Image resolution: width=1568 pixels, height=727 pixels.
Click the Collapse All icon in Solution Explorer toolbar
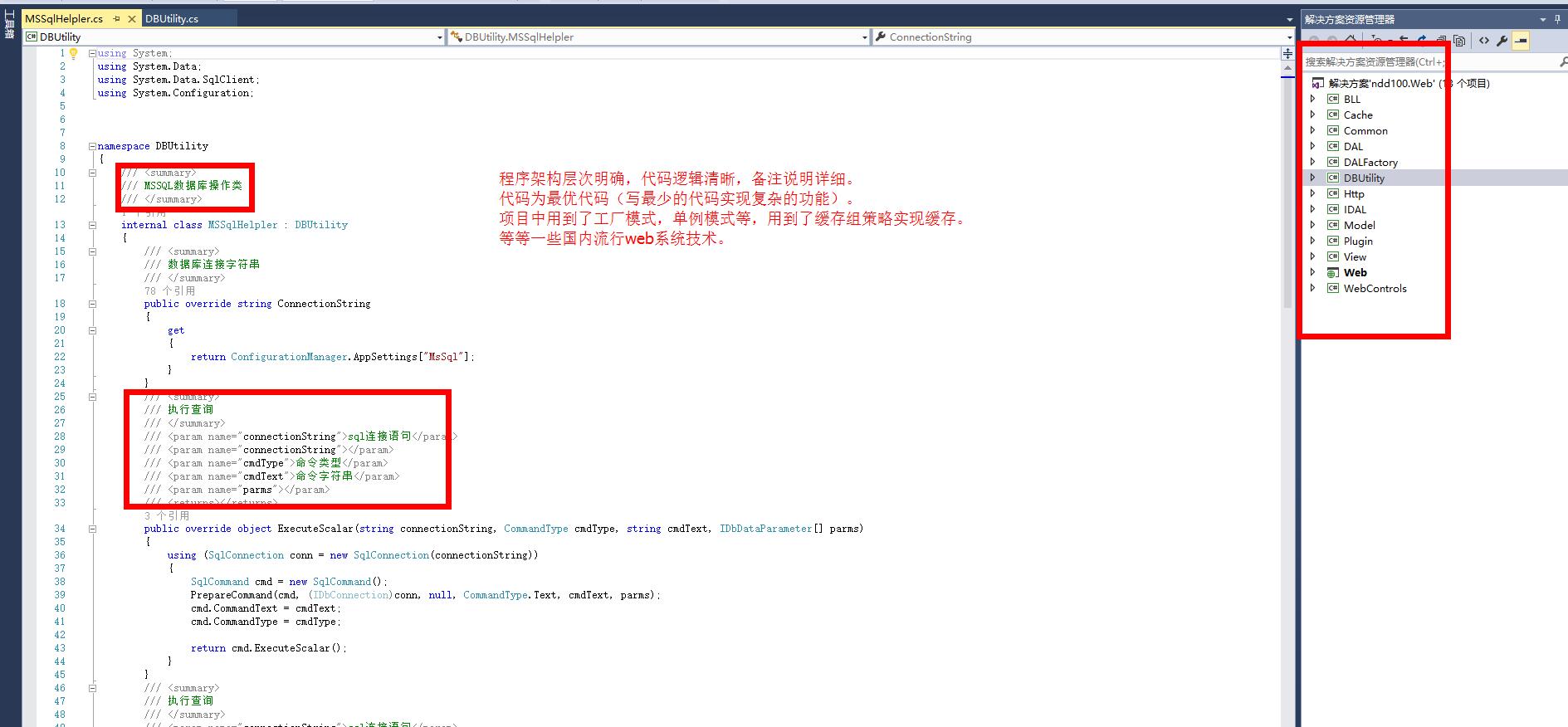click(1441, 40)
